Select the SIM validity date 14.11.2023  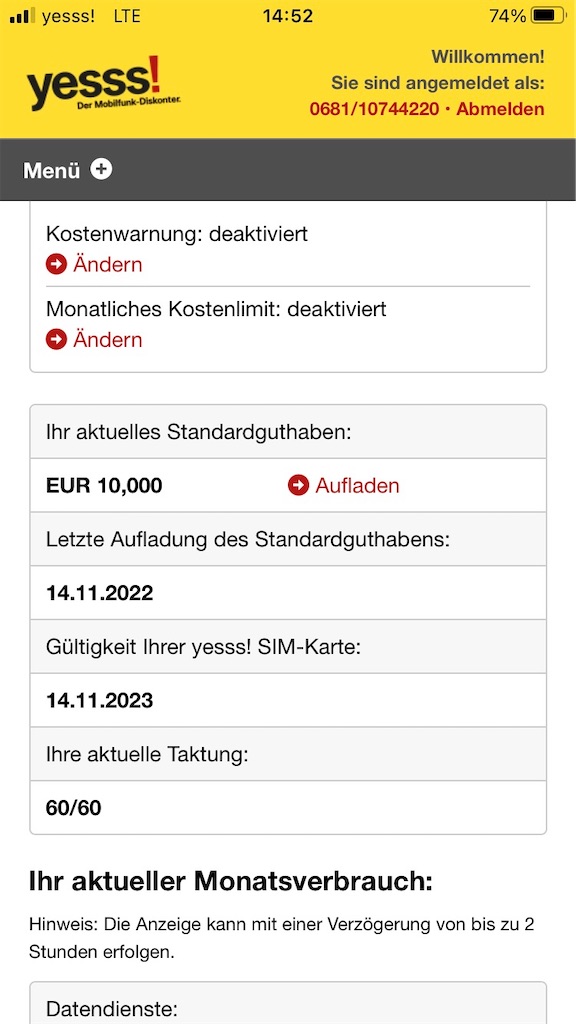[x=99, y=700]
